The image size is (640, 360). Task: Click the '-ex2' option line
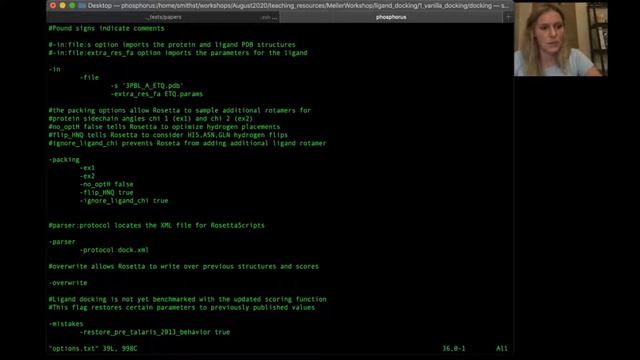tap(87, 176)
